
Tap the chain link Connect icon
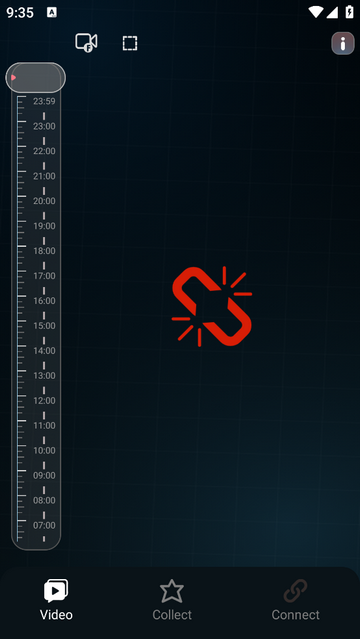coord(295,591)
